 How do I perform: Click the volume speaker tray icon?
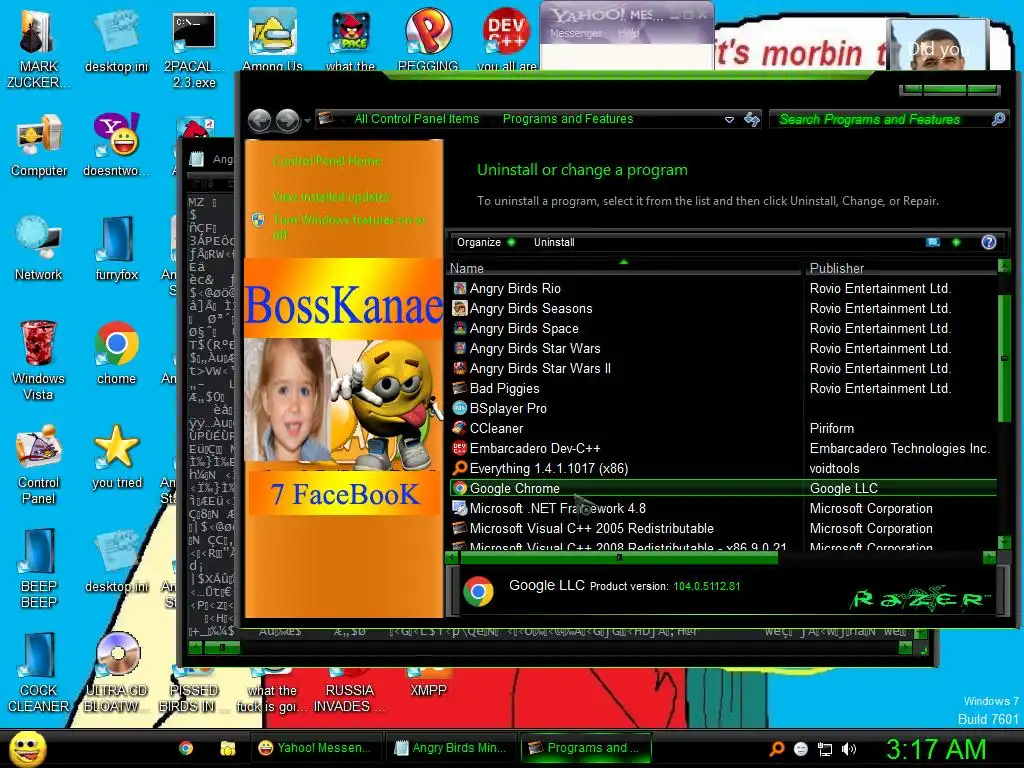pyautogui.click(x=849, y=749)
